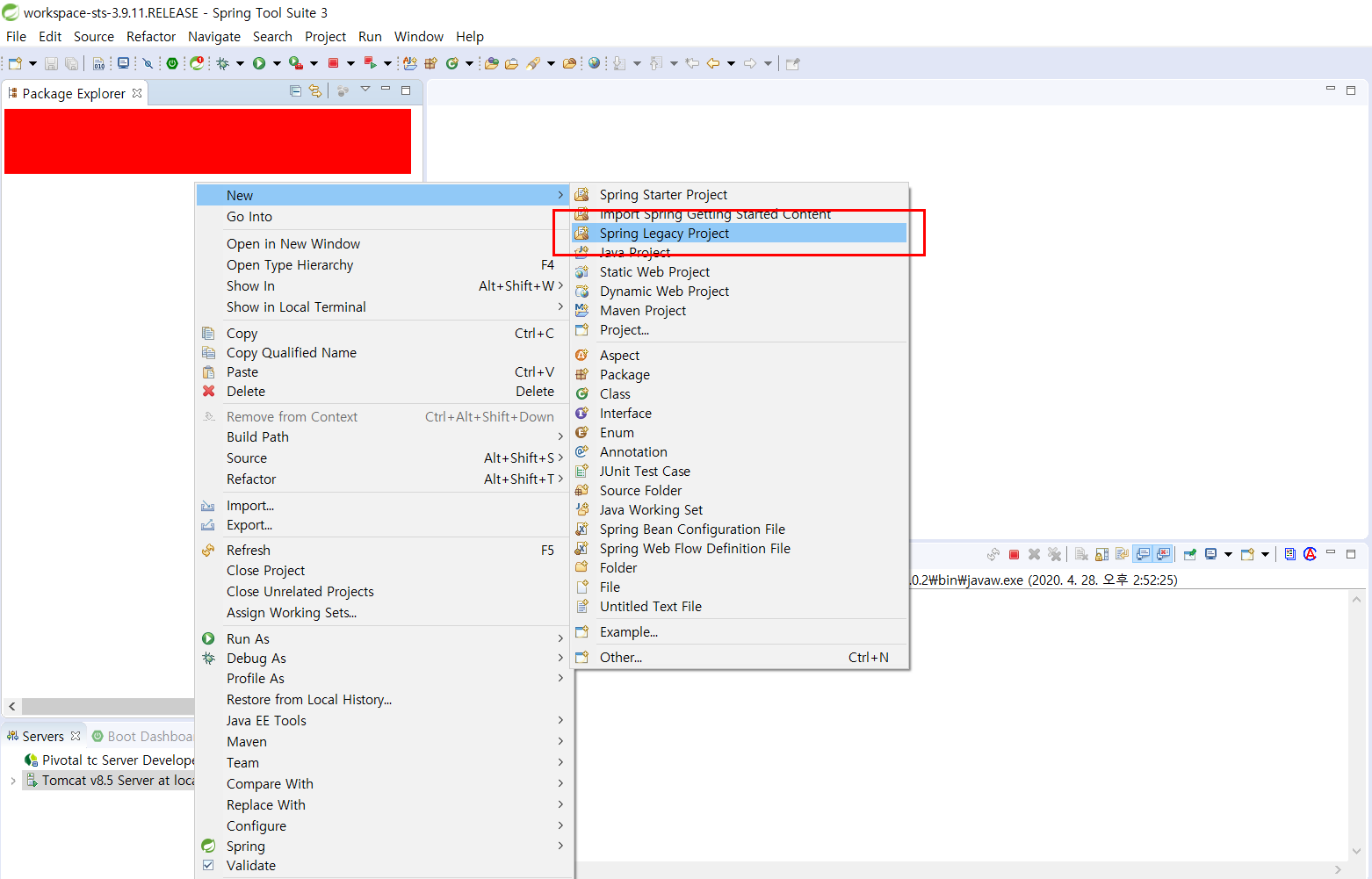Expand the Maven submenu entry
This screenshot has width=1372, height=879.
[x=384, y=742]
